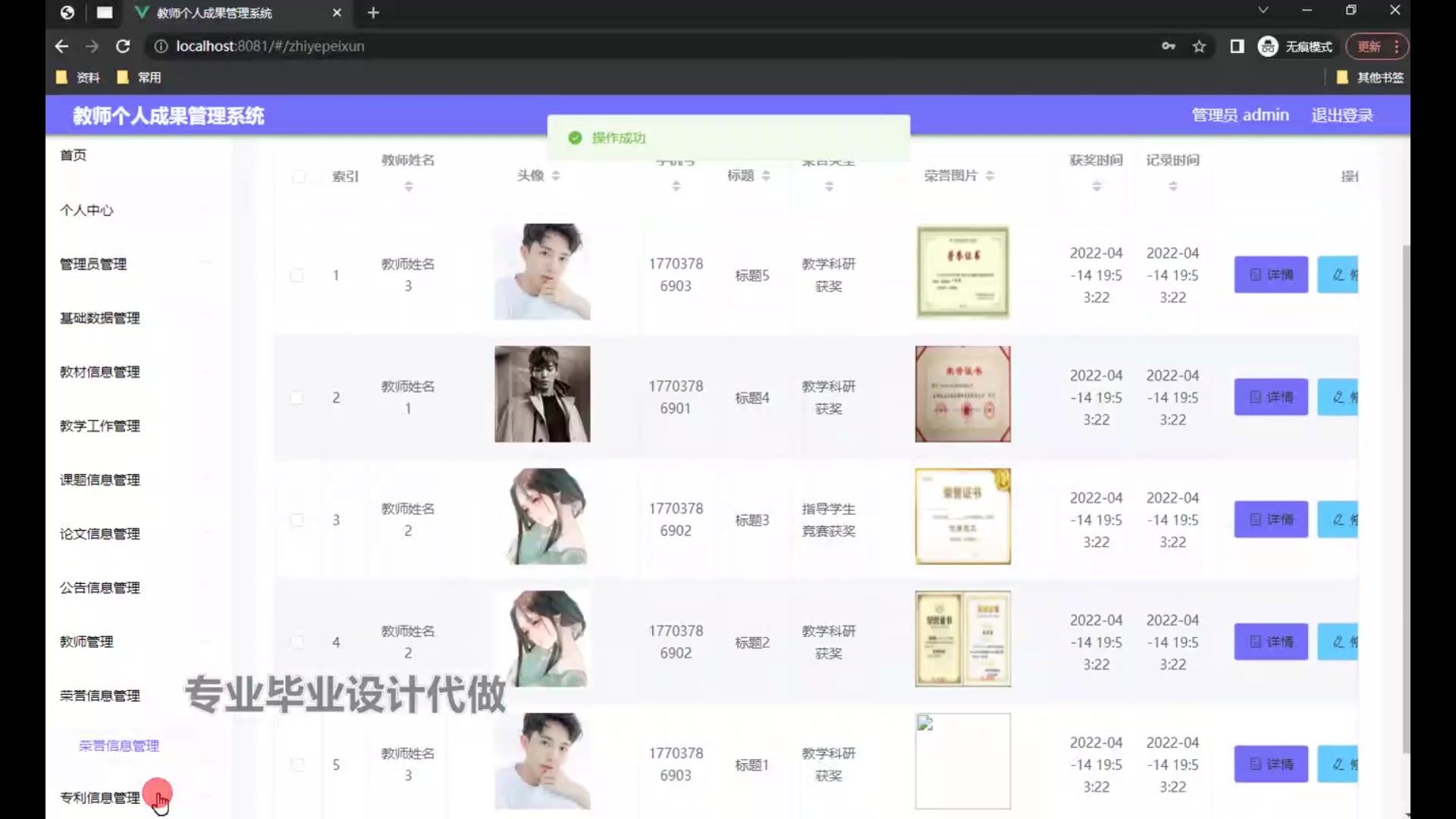Check the select-all checkbox in table header
Viewport: 1456px width, 819px height.
point(298,177)
